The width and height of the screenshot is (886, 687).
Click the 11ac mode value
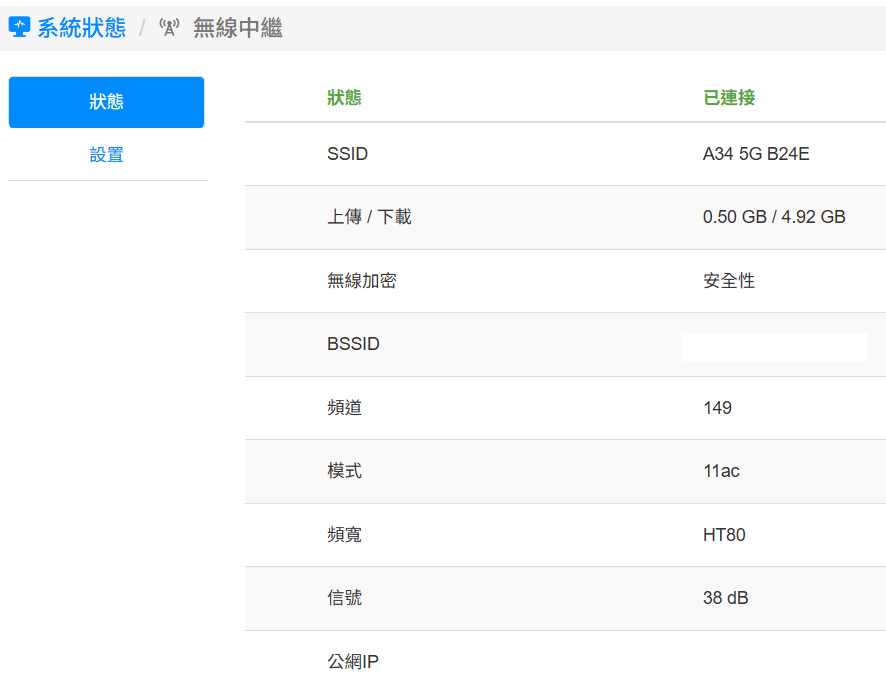[721, 471]
